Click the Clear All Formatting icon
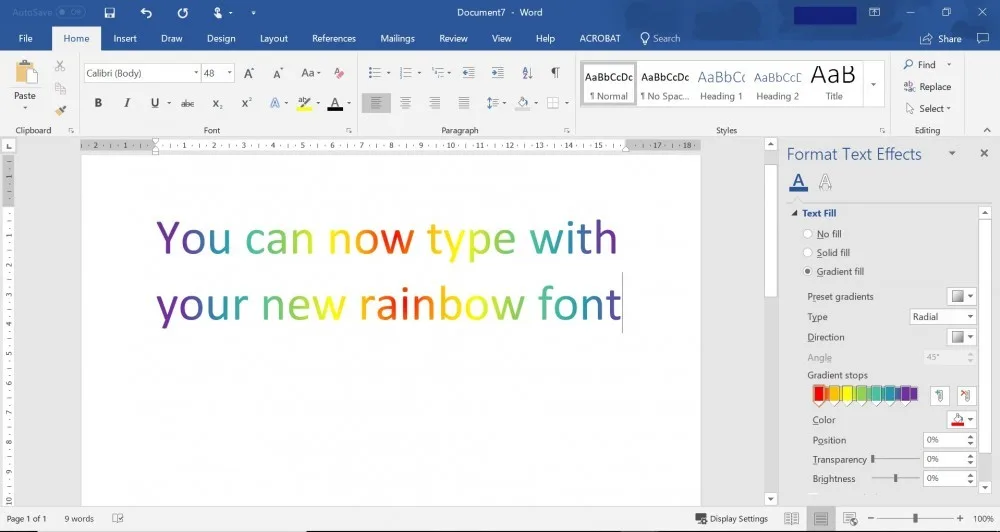1000x532 pixels. [339, 73]
